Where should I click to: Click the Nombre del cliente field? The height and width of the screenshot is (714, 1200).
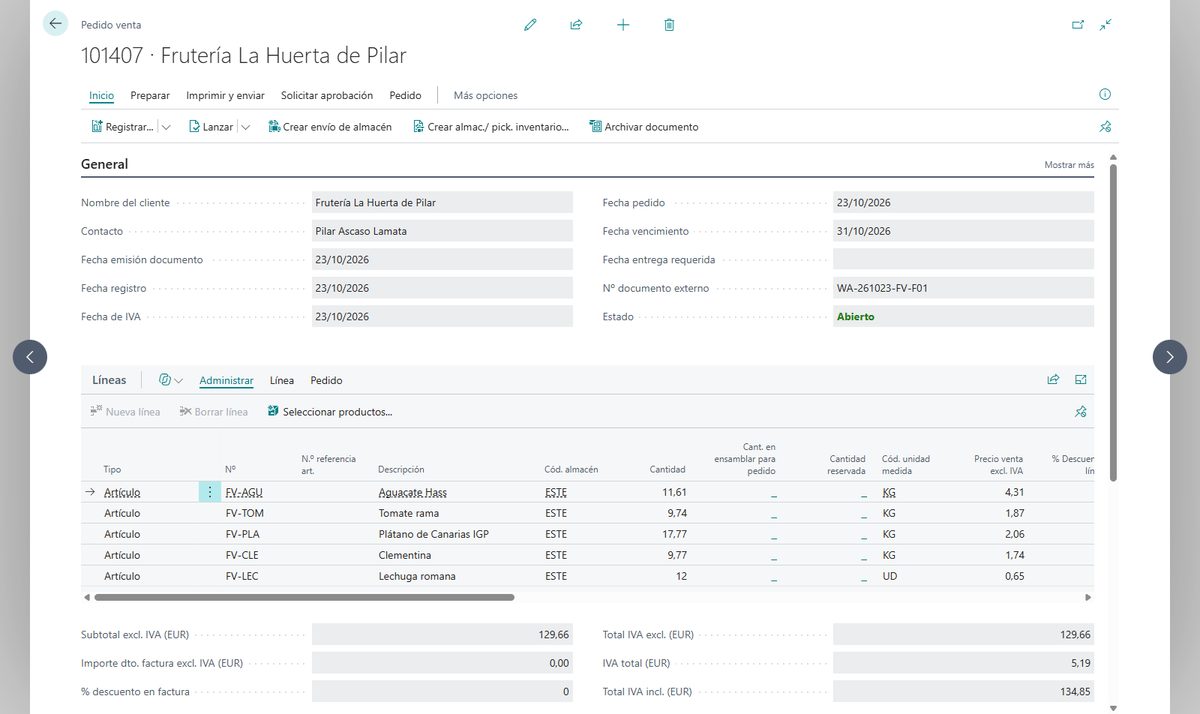[442, 202]
